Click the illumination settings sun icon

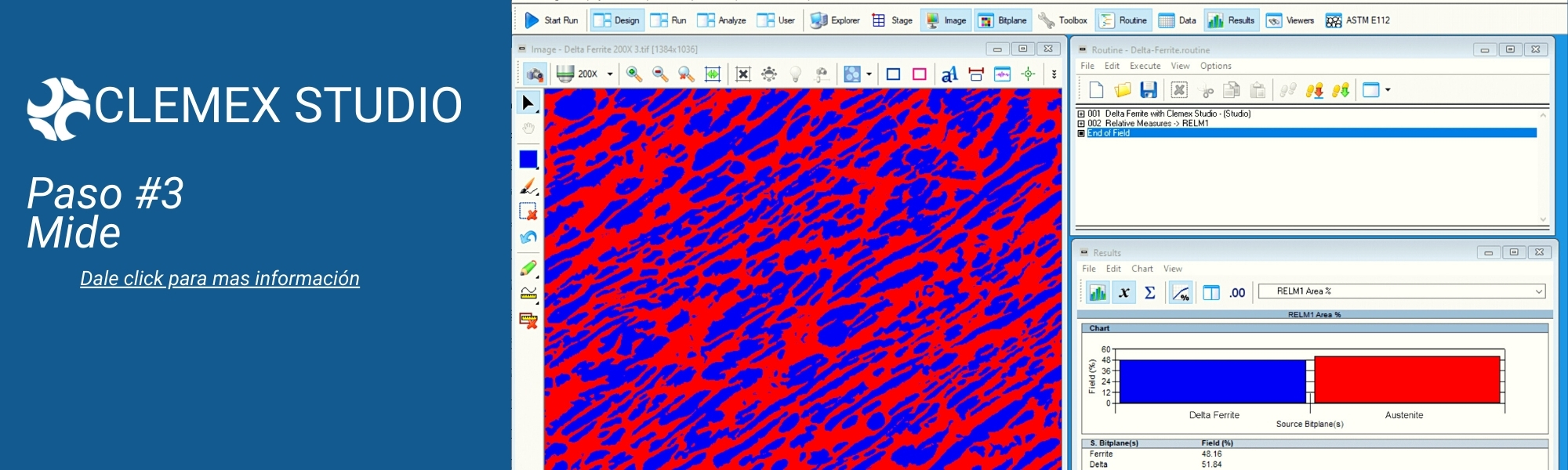(769, 74)
